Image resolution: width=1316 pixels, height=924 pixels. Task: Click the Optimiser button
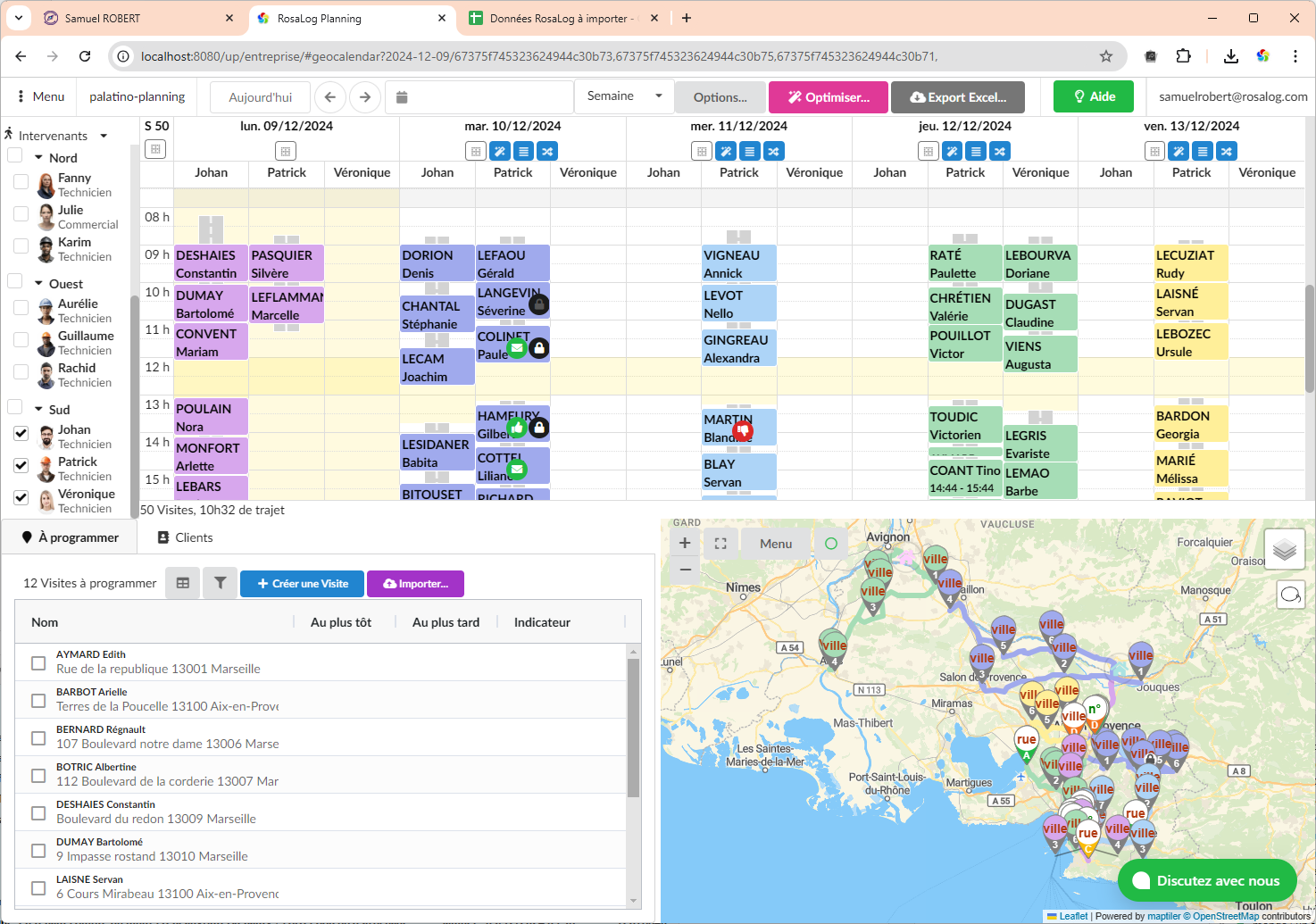click(x=828, y=97)
